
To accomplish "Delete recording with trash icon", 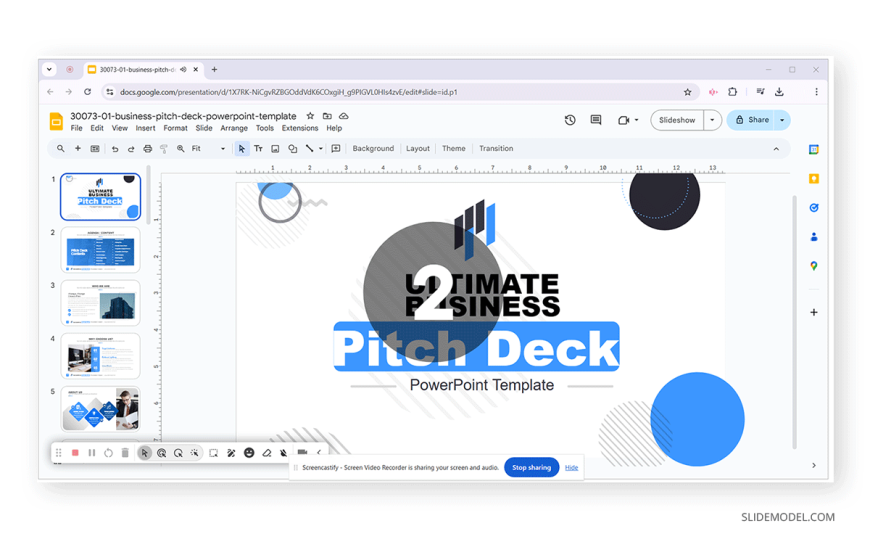I will click(x=125, y=453).
